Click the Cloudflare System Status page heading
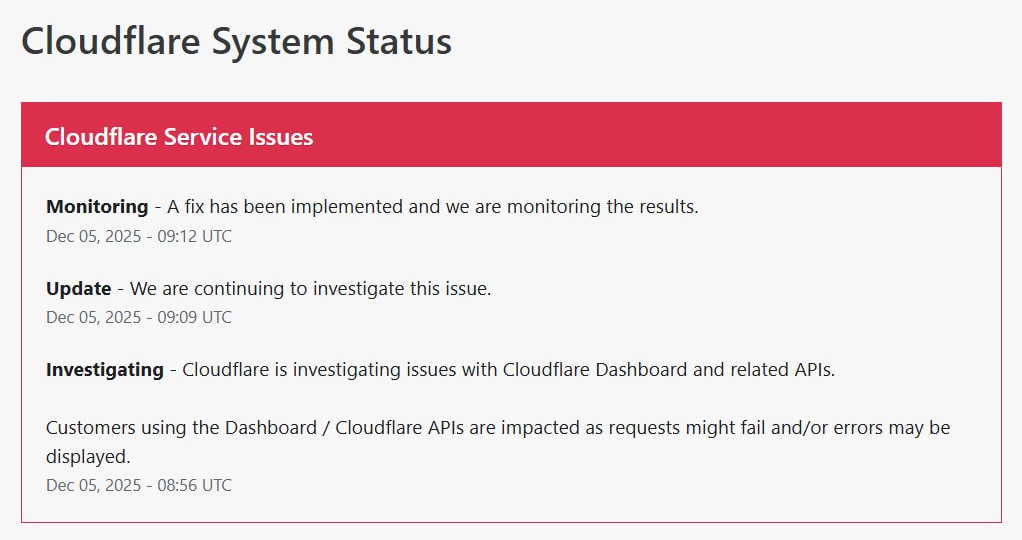The height and width of the screenshot is (540, 1022). 236,42
